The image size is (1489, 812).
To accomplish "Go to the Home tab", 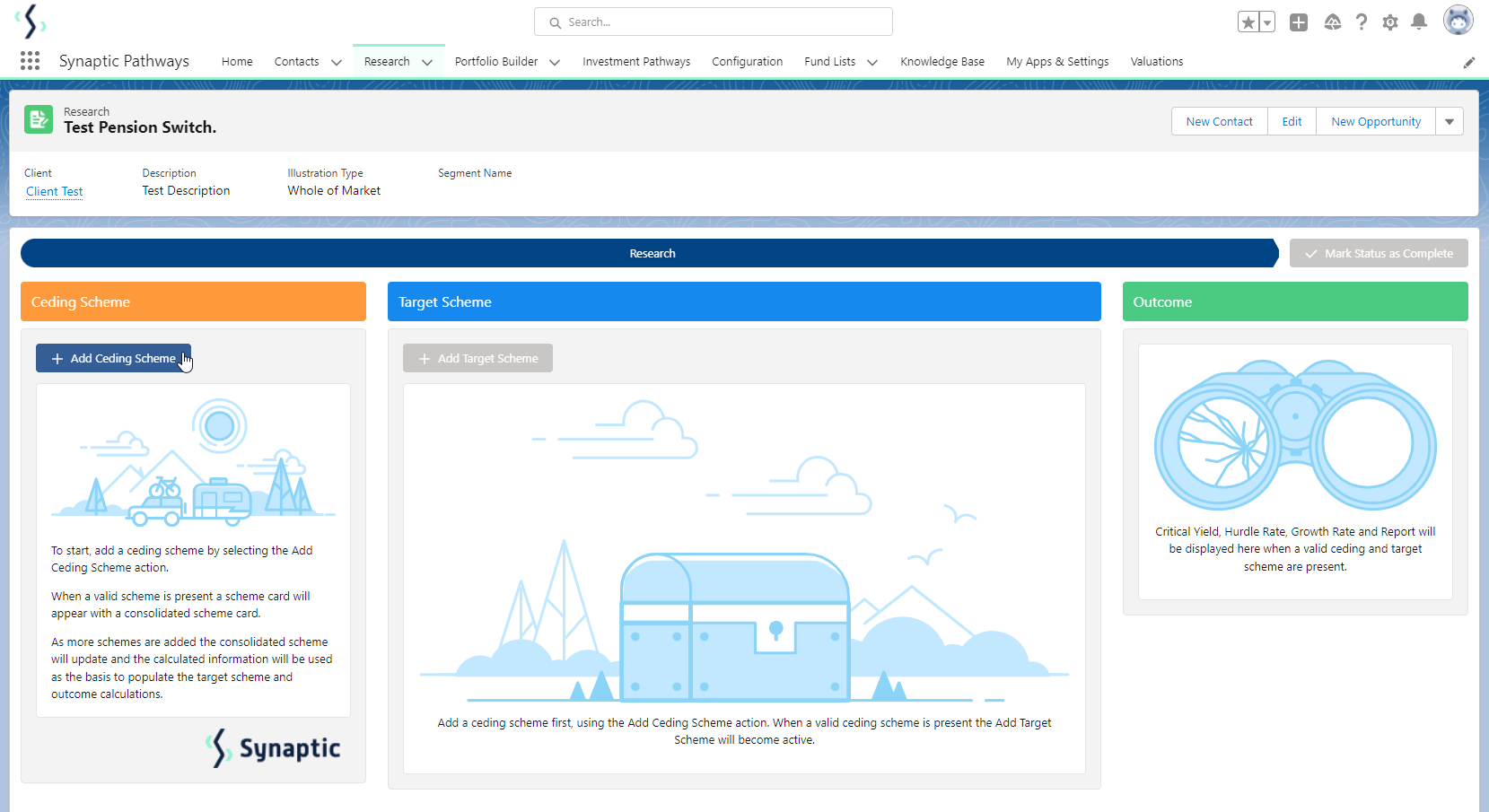I will tap(237, 62).
